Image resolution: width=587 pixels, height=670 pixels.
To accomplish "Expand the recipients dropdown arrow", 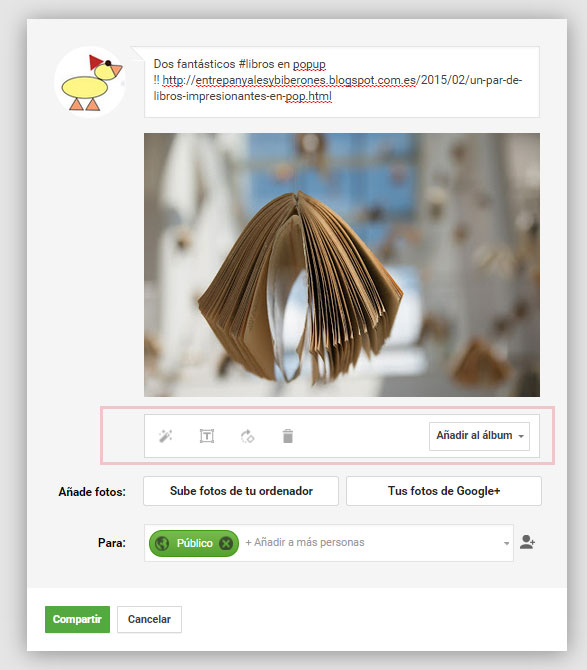I will (506, 543).
